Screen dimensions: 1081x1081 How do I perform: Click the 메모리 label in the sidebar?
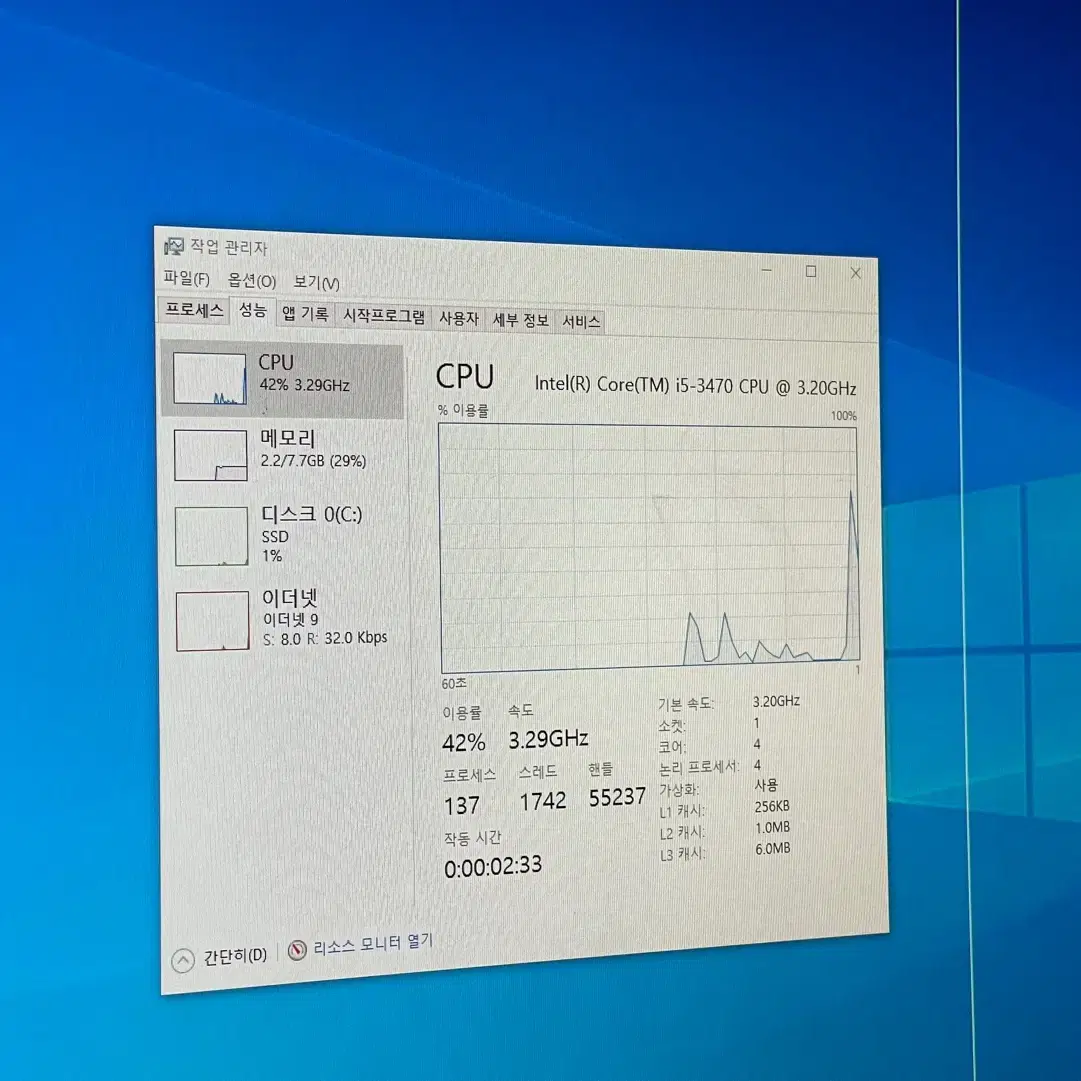coord(287,438)
